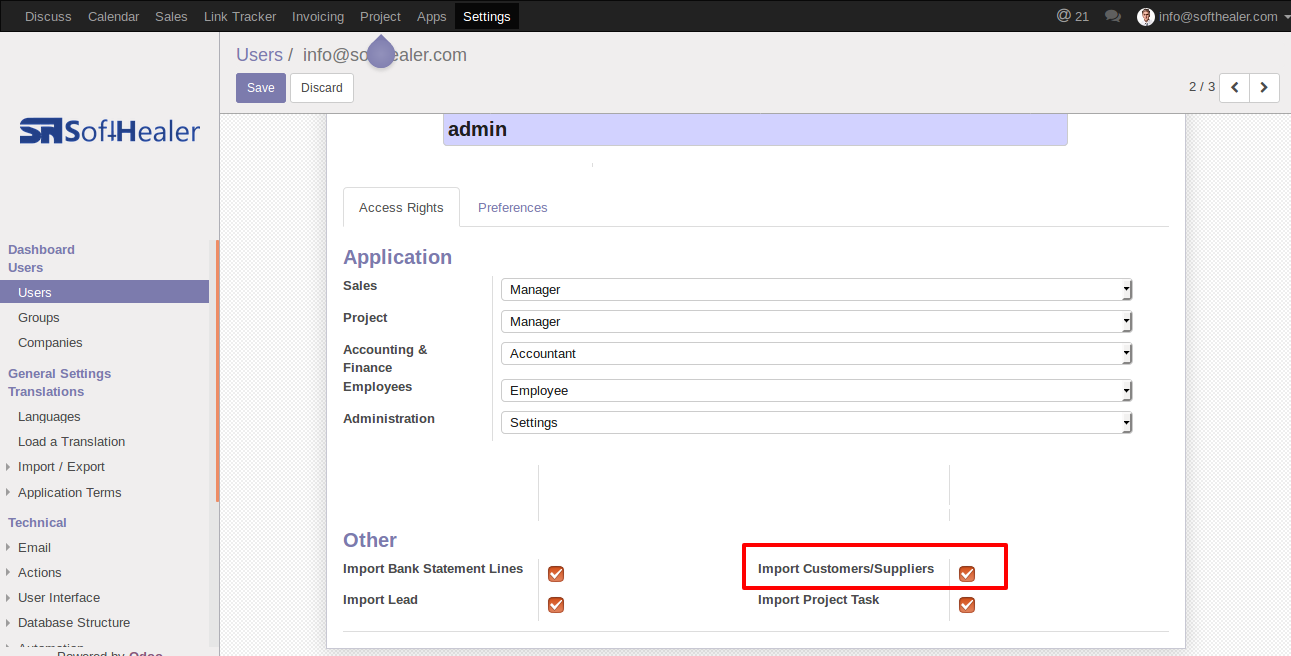Toggle the Import Lead checkbox
This screenshot has height=656, width=1291.
pos(556,605)
